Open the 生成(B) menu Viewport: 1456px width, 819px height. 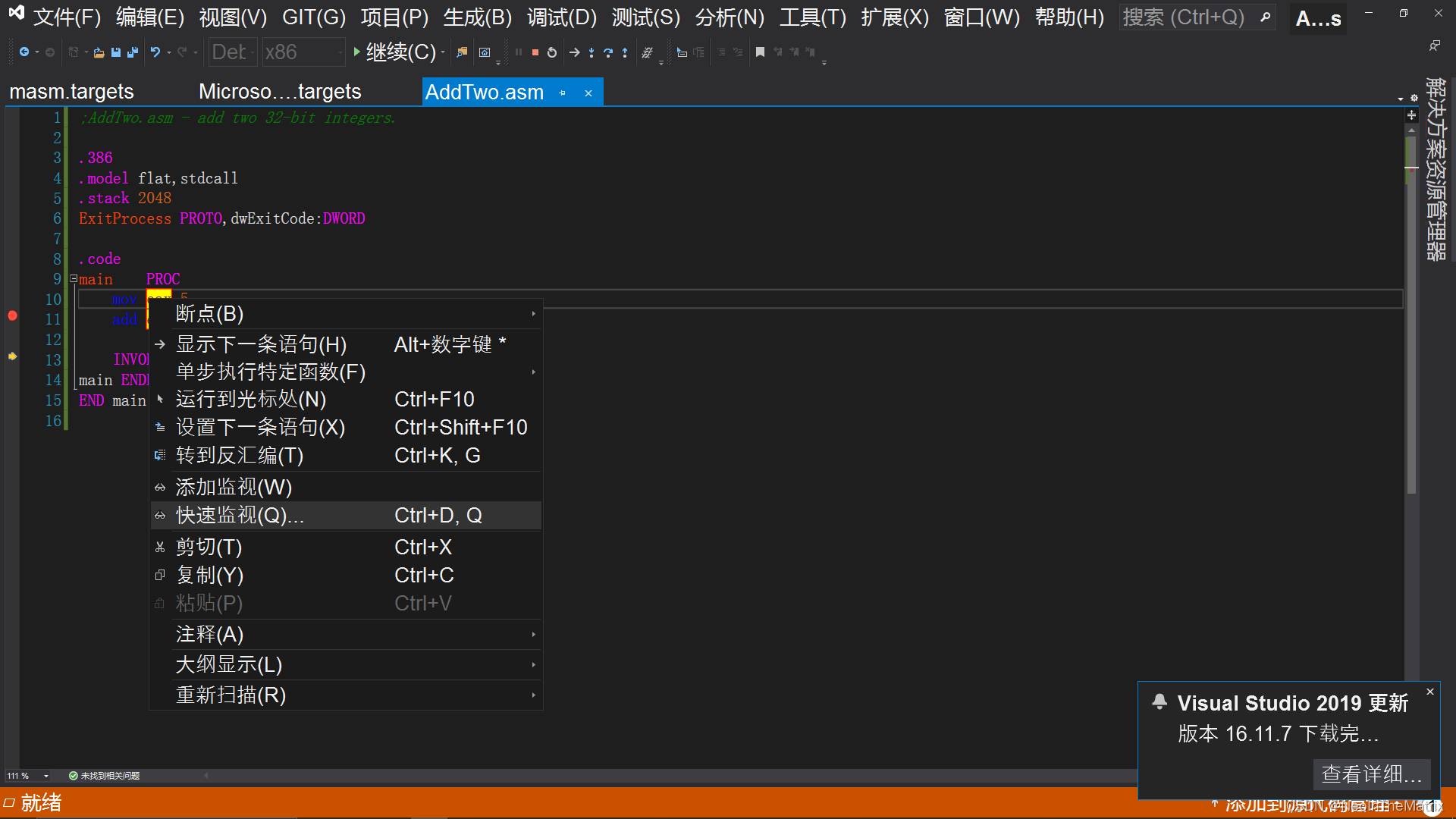[x=478, y=17]
